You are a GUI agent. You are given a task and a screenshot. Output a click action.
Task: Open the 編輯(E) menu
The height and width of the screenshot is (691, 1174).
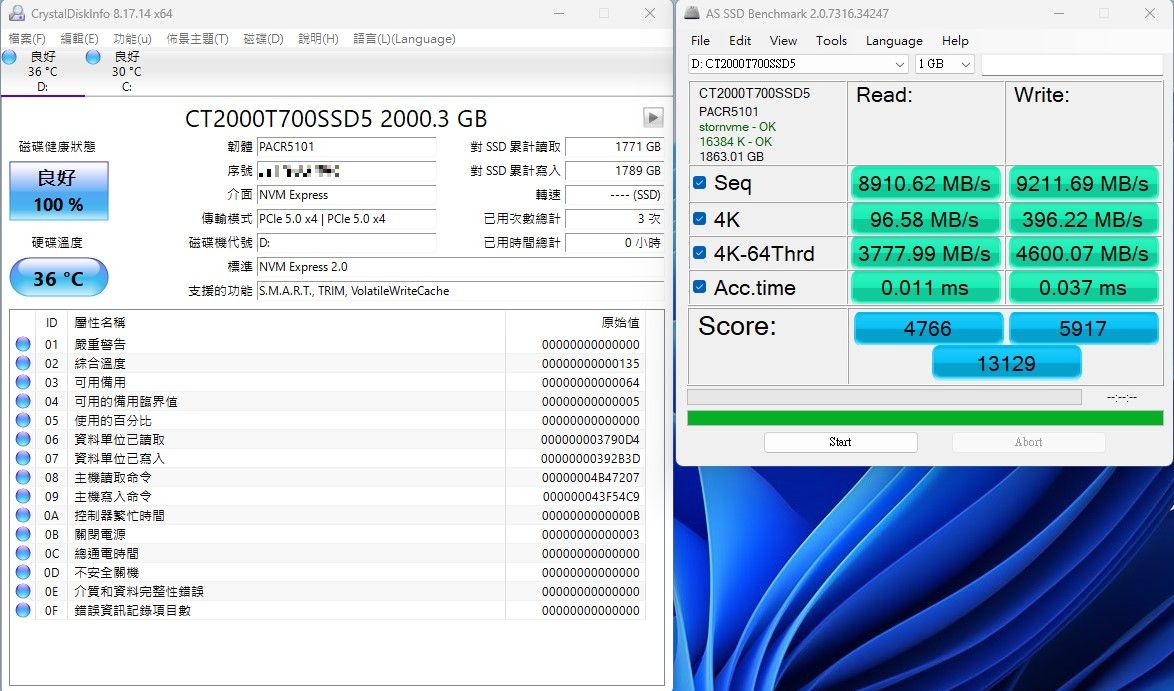[79, 39]
